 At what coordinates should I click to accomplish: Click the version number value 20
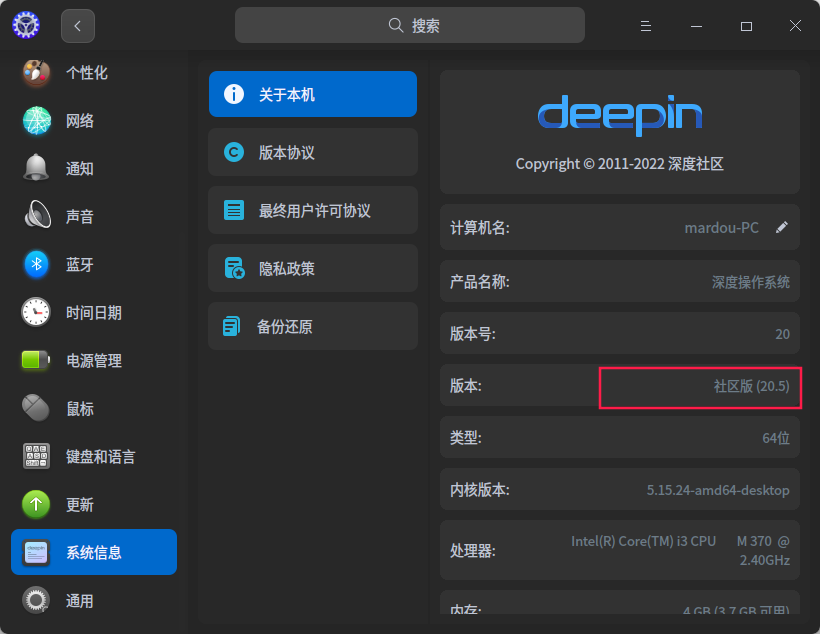pos(782,334)
